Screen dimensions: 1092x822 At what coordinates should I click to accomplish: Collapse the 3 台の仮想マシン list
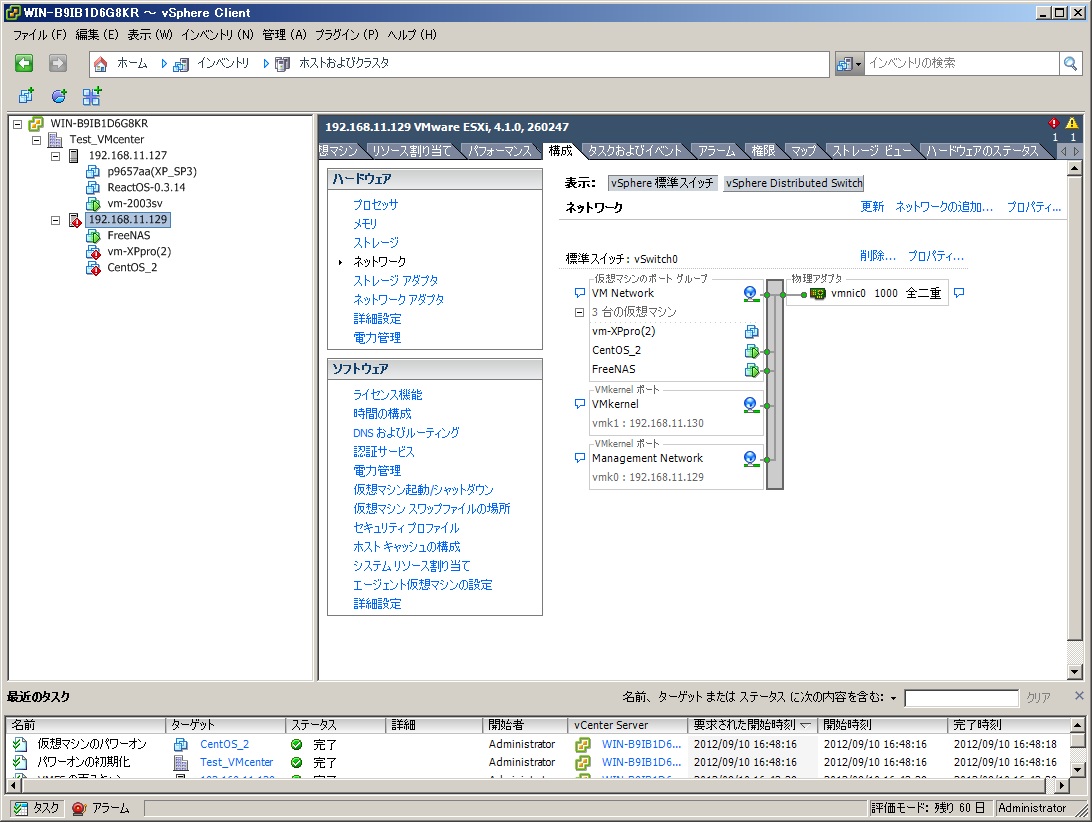coord(579,313)
